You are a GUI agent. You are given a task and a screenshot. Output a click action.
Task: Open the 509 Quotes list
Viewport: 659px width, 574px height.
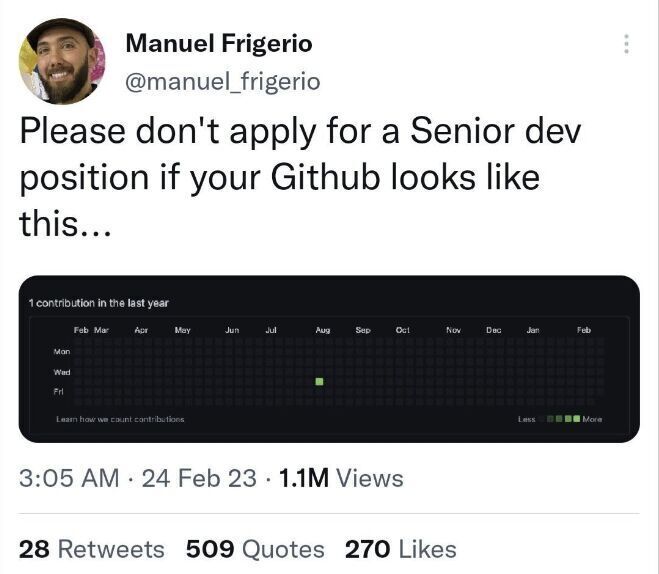point(255,549)
